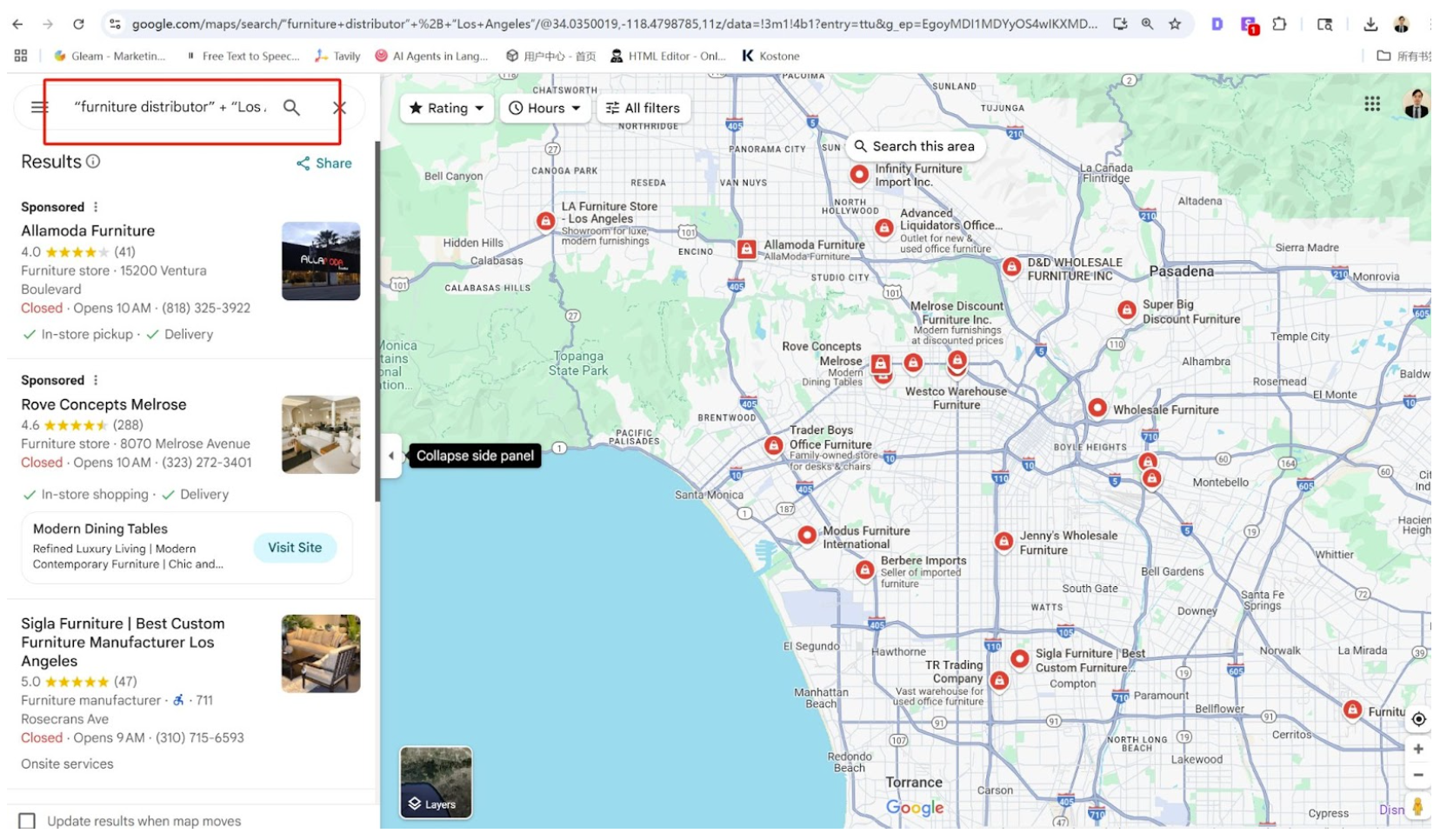Click the D&D WHOLESALE FURNITURE INC map pin

point(1010,268)
